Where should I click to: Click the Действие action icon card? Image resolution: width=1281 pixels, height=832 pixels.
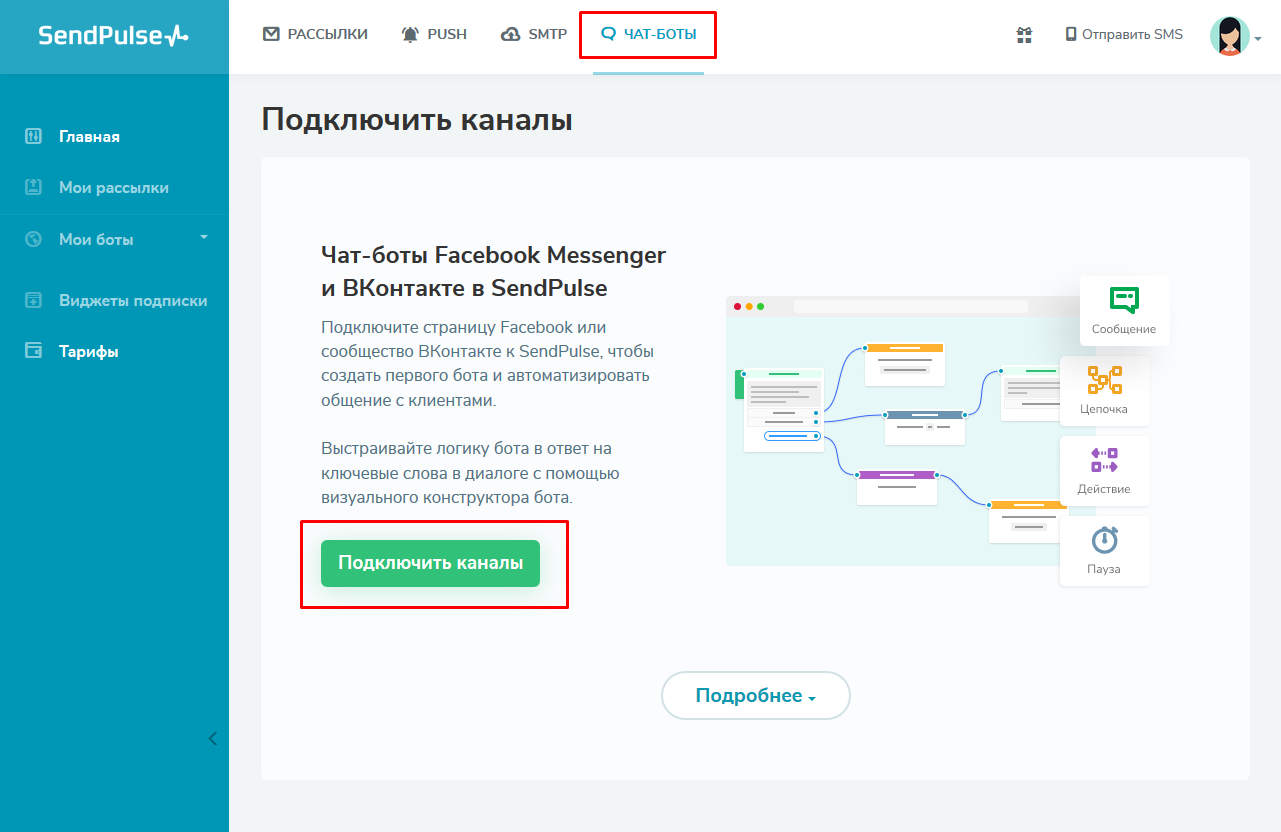coord(1104,471)
